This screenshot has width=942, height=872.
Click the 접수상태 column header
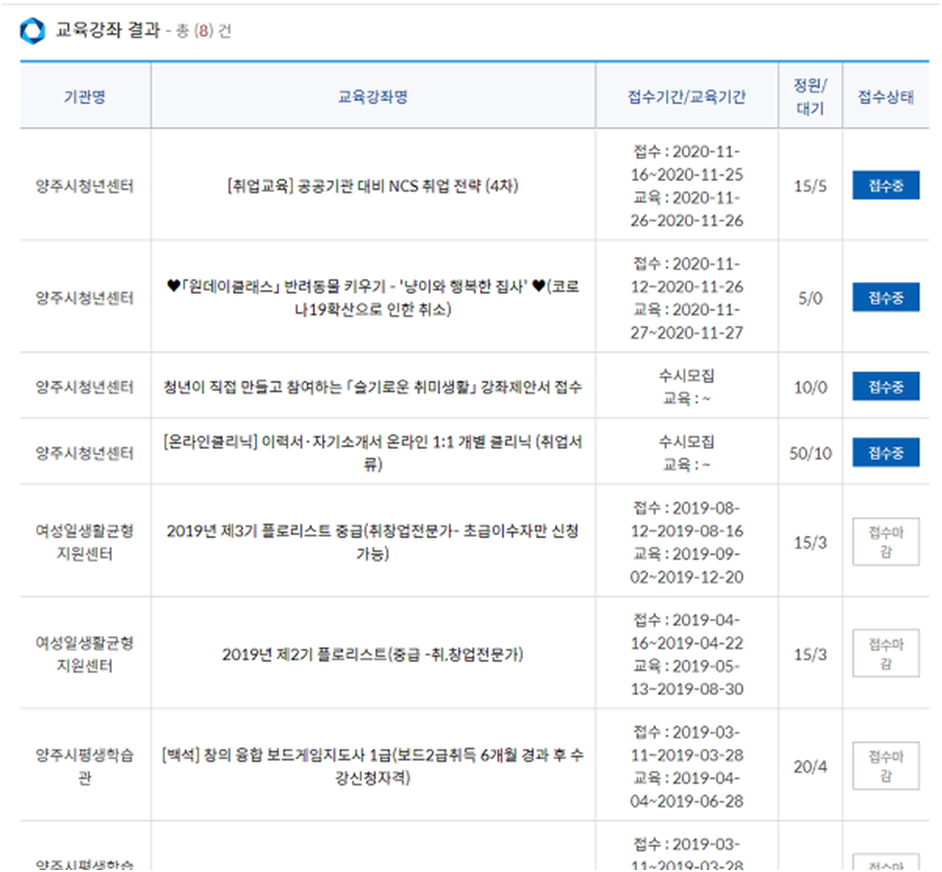[886, 96]
